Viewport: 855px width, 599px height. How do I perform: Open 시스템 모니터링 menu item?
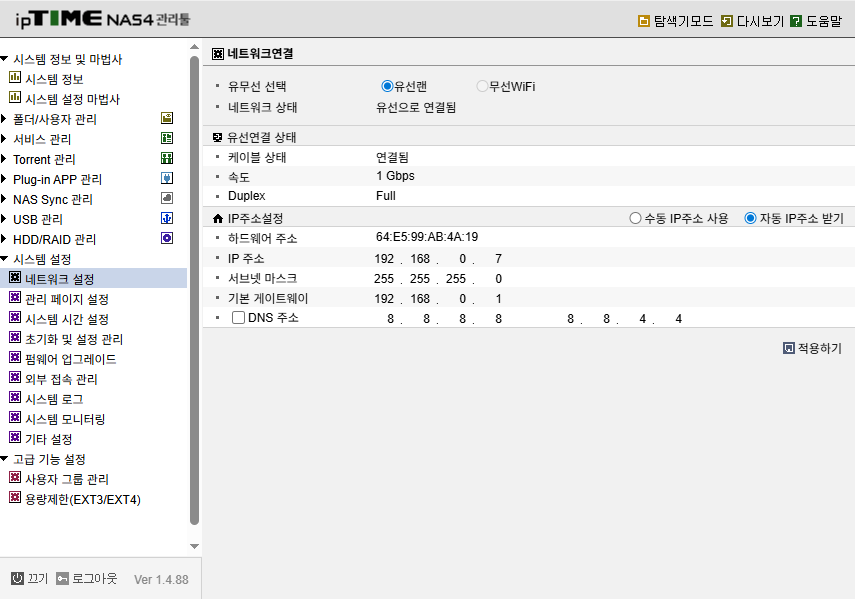65,419
